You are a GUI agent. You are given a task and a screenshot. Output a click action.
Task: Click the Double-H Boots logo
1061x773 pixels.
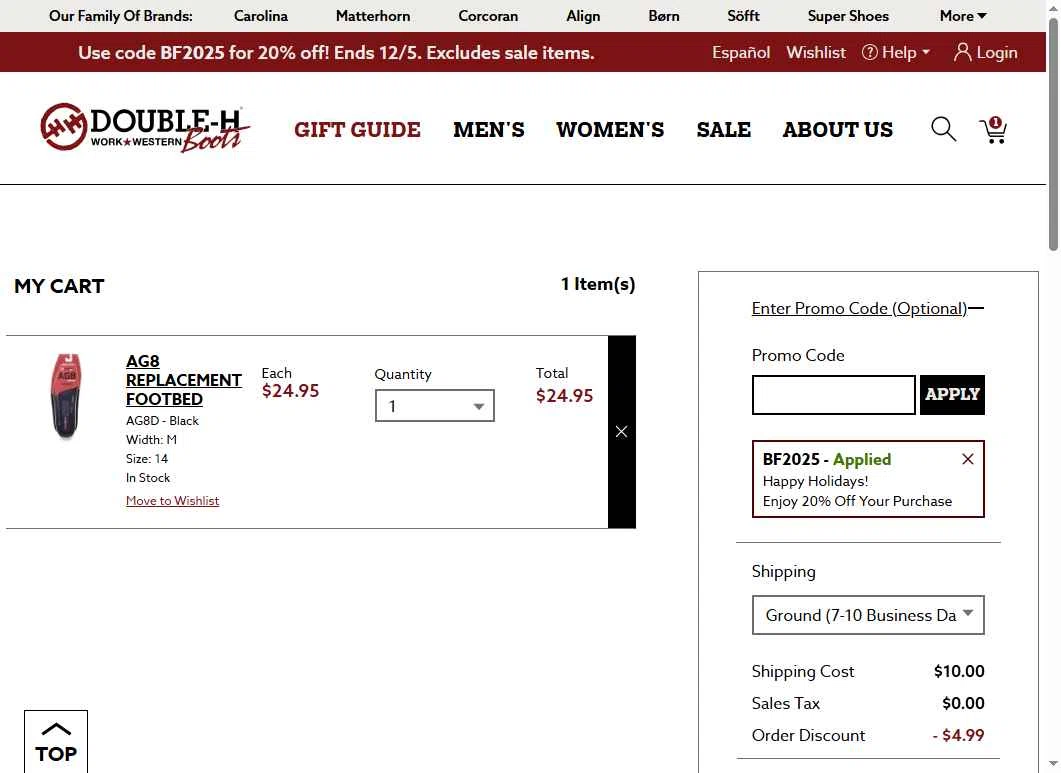pyautogui.click(x=145, y=128)
